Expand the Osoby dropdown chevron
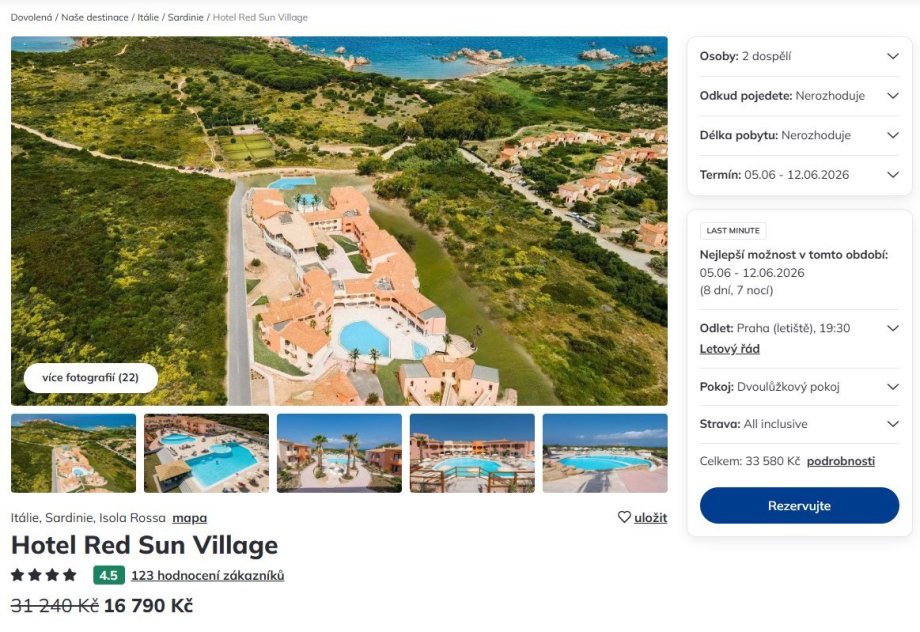 (x=893, y=57)
